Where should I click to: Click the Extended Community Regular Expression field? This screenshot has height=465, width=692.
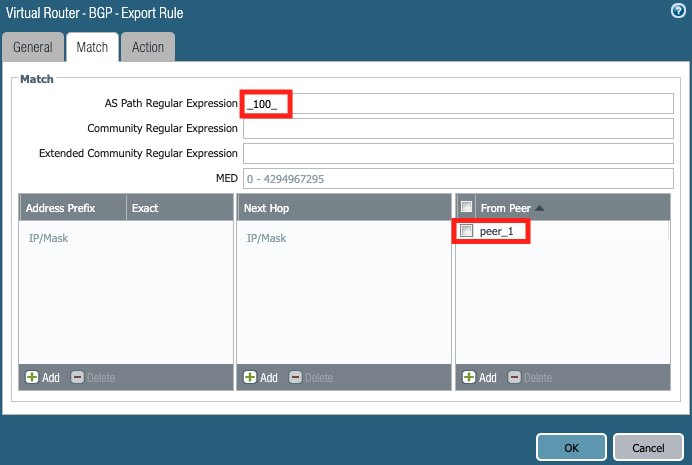click(458, 154)
